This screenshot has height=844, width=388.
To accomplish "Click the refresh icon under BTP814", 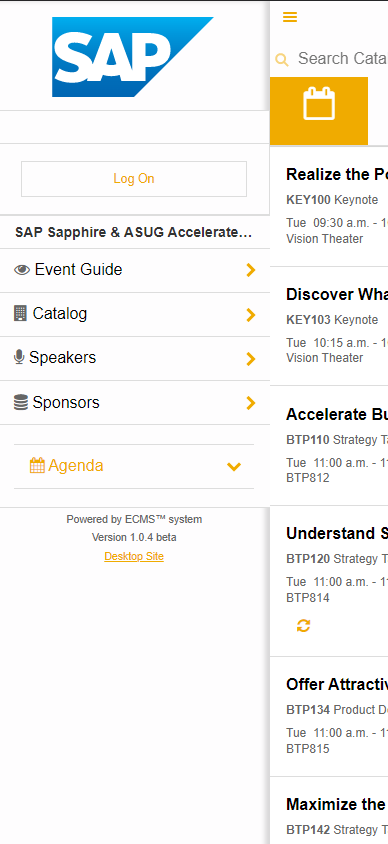I will pos(304,625).
